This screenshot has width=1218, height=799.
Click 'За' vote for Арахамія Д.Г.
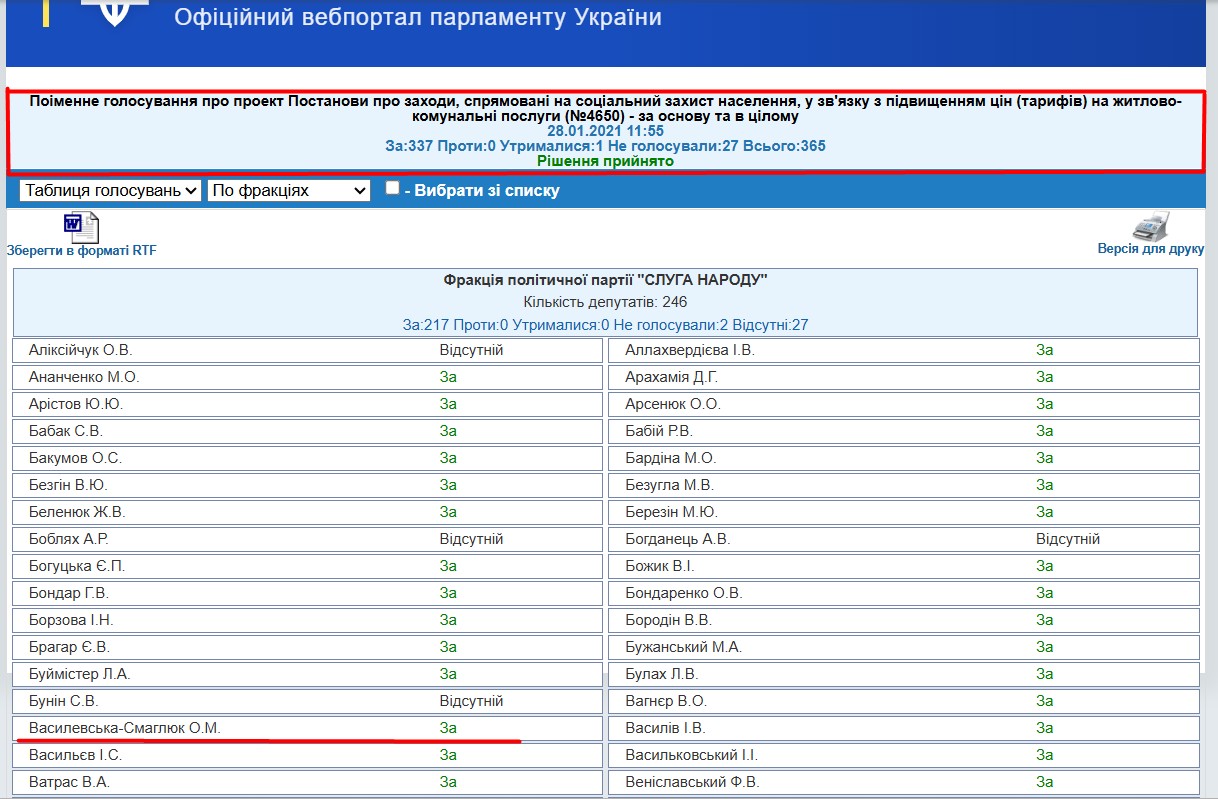[x=1045, y=377]
